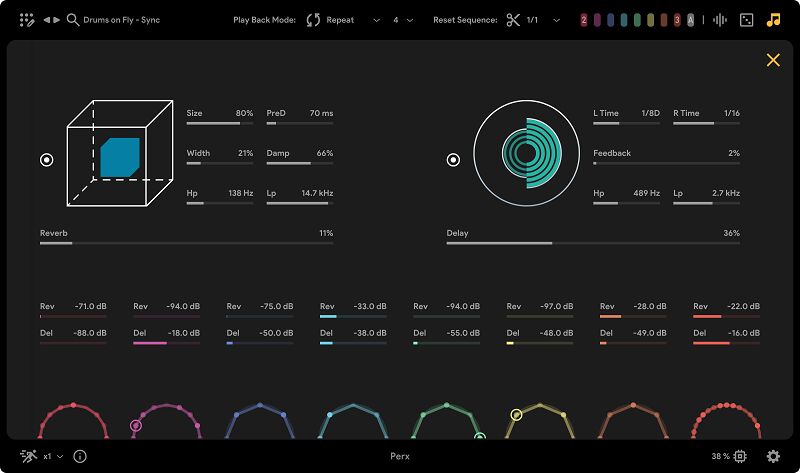
Task: Adjust the Reverb amount slider
Action: [x=186, y=242]
